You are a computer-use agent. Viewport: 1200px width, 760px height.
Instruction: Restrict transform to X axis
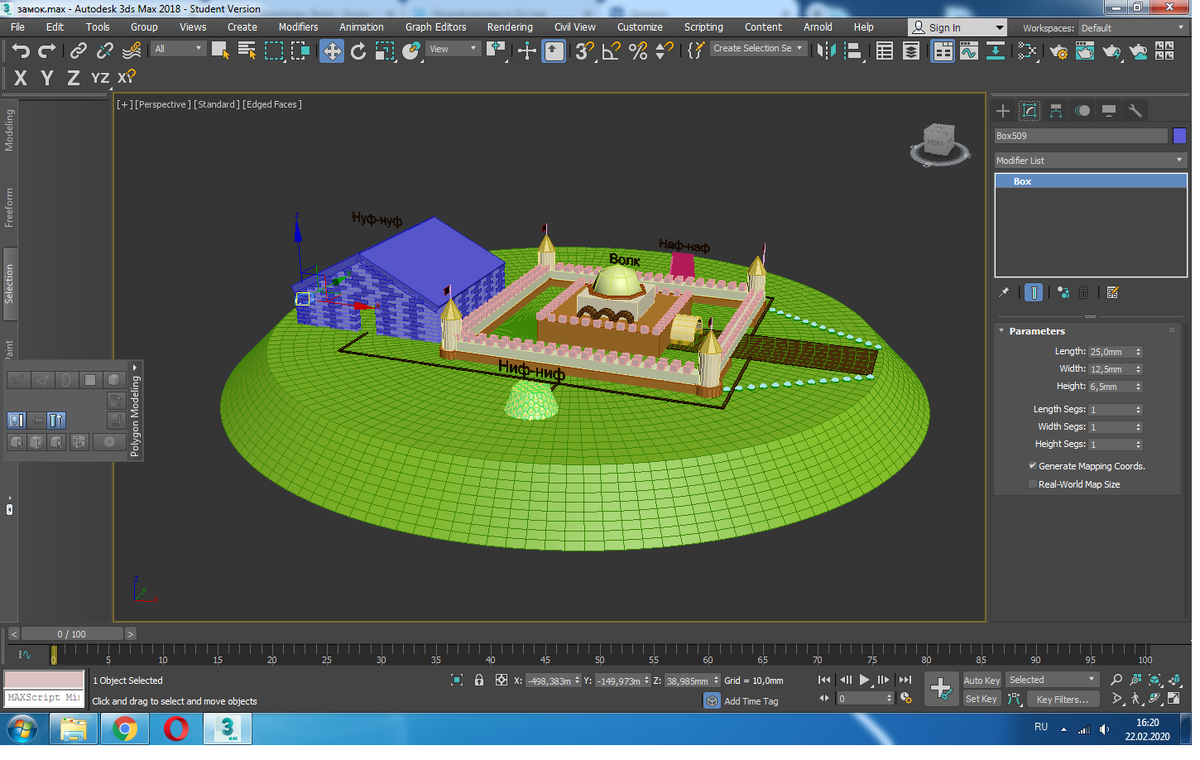click(x=20, y=77)
